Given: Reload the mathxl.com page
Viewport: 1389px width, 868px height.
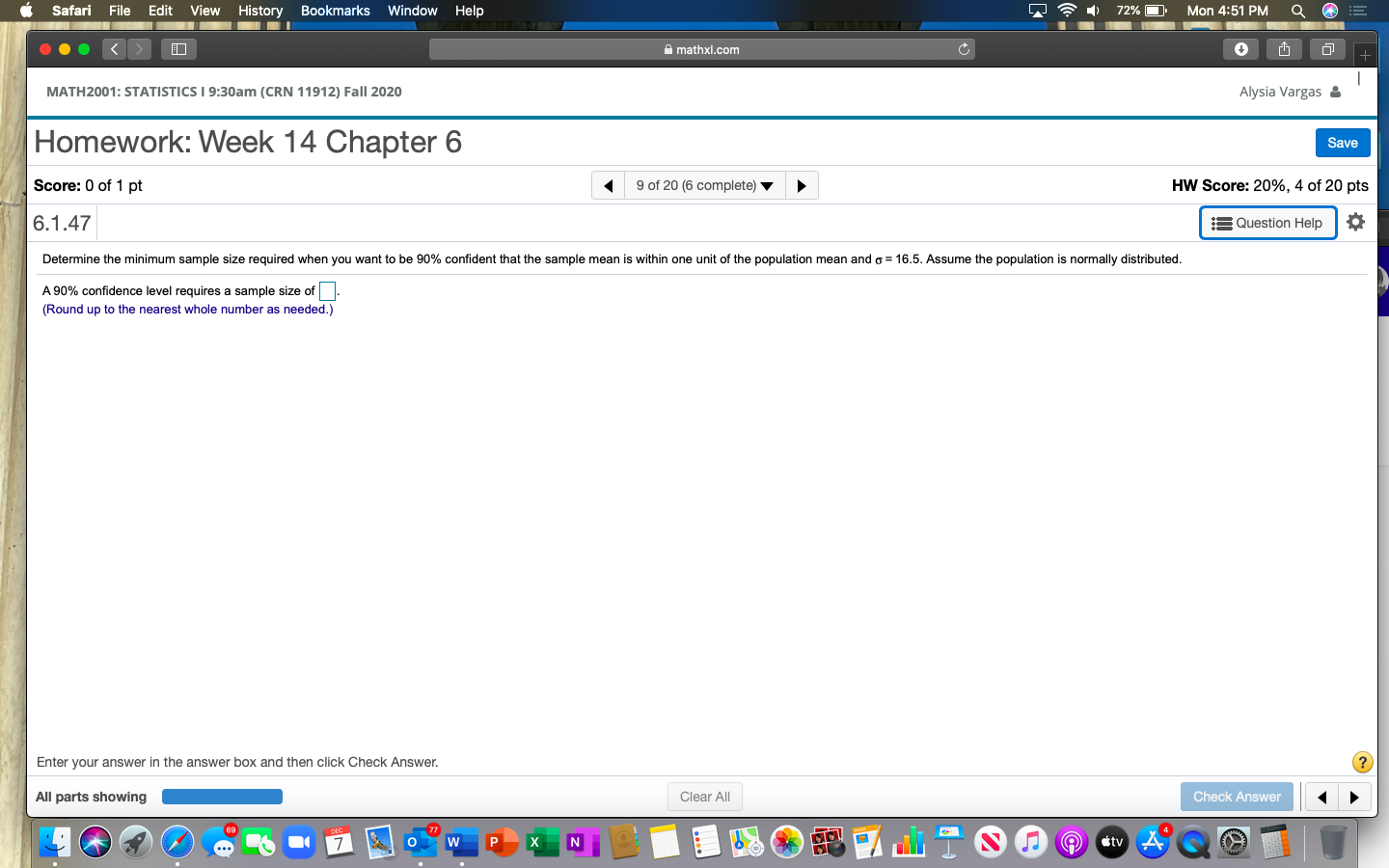Looking at the screenshot, I should click(x=964, y=49).
